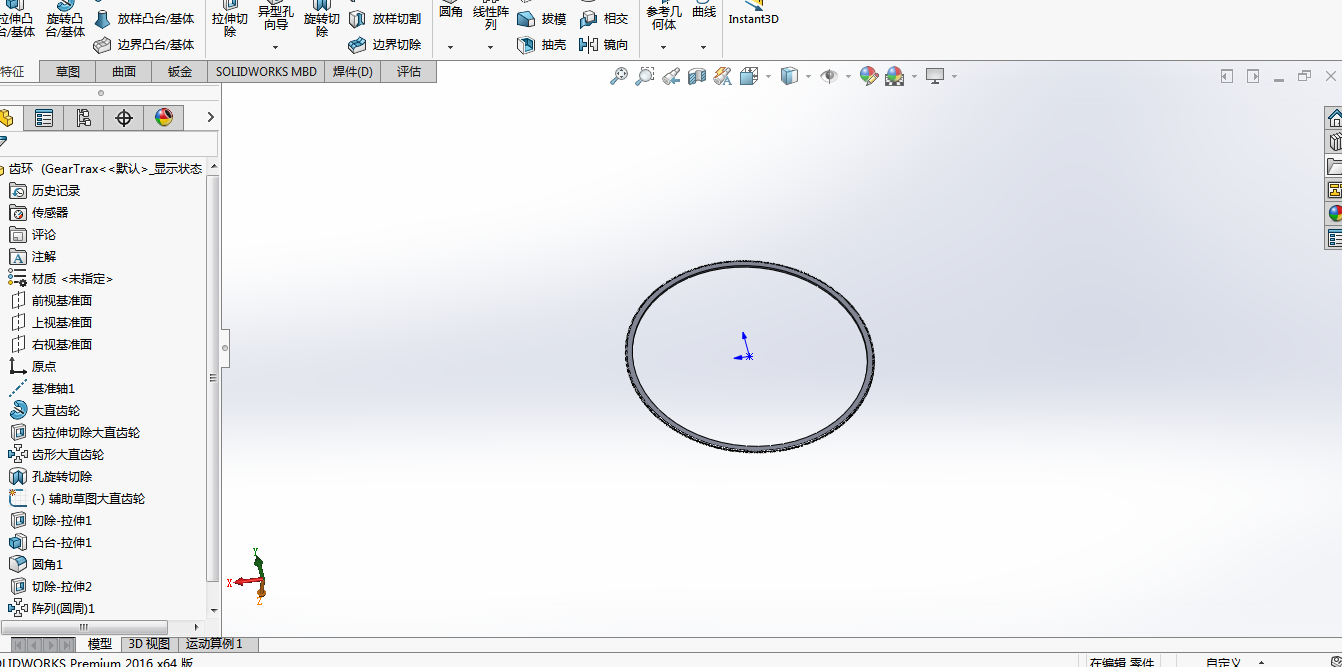Open the Fillet (圆角) dropdown arrow
The image size is (1342, 667).
450,47
